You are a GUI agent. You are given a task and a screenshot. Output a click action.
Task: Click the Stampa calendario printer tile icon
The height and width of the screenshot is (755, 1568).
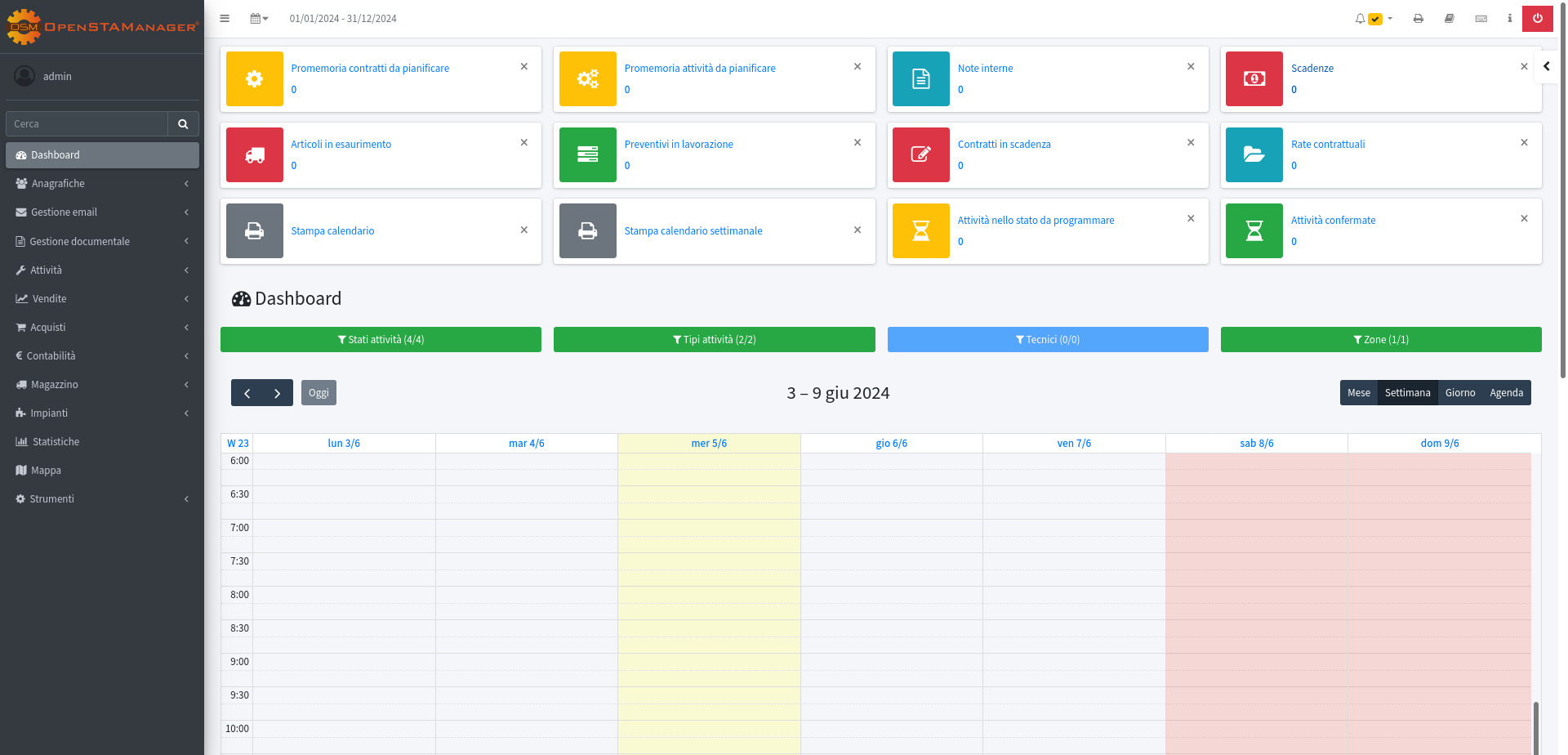point(255,231)
